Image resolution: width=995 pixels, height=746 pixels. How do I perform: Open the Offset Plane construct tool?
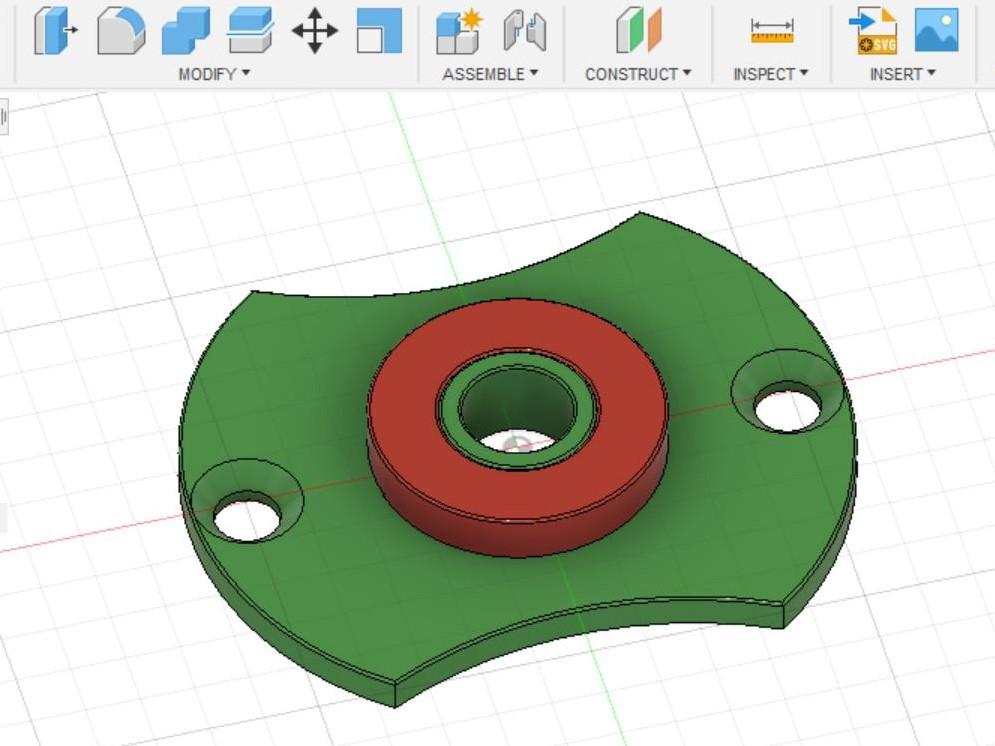(639, 31)
